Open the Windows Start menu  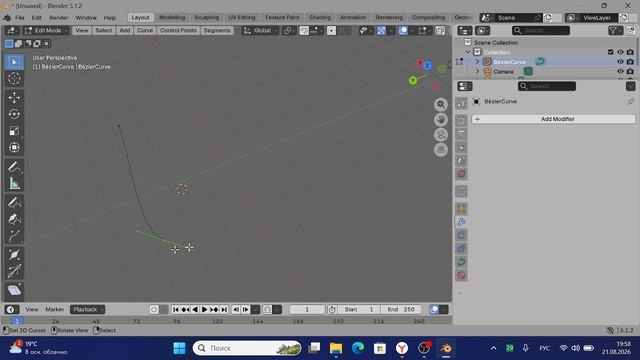coord(179,348)
